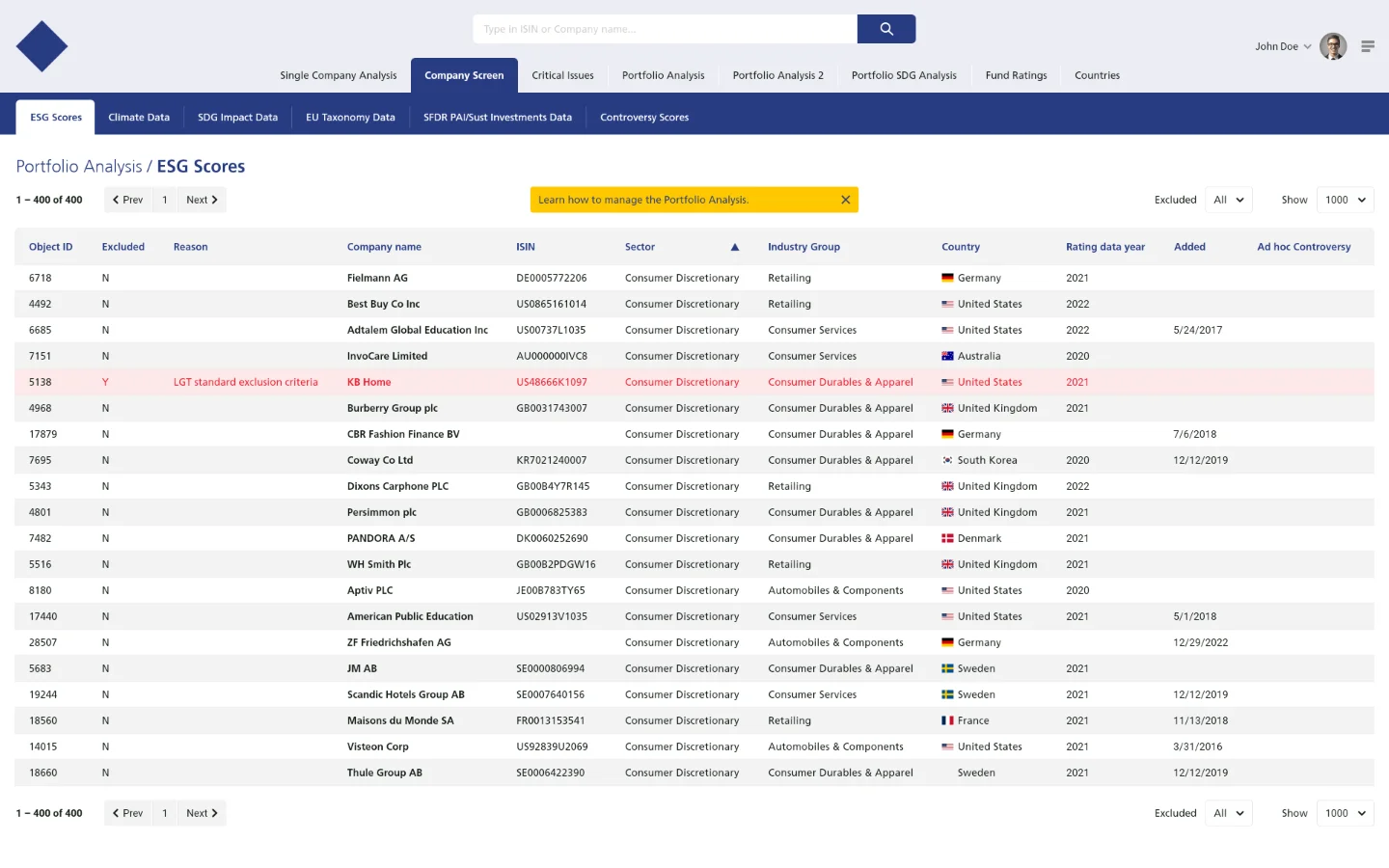
Task: Open the top Excluded filter dropdown
Action: point(1229,200)
